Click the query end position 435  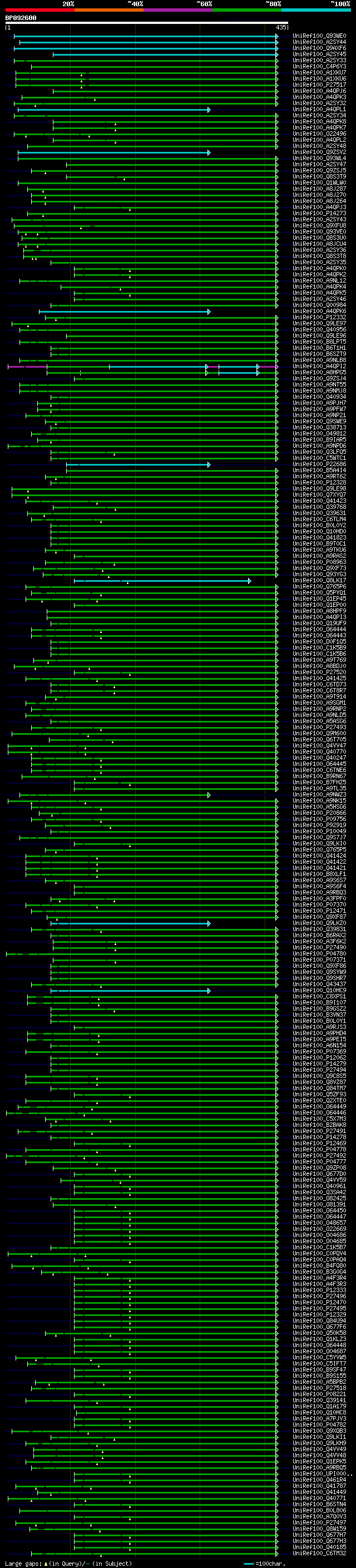[280, 27]
